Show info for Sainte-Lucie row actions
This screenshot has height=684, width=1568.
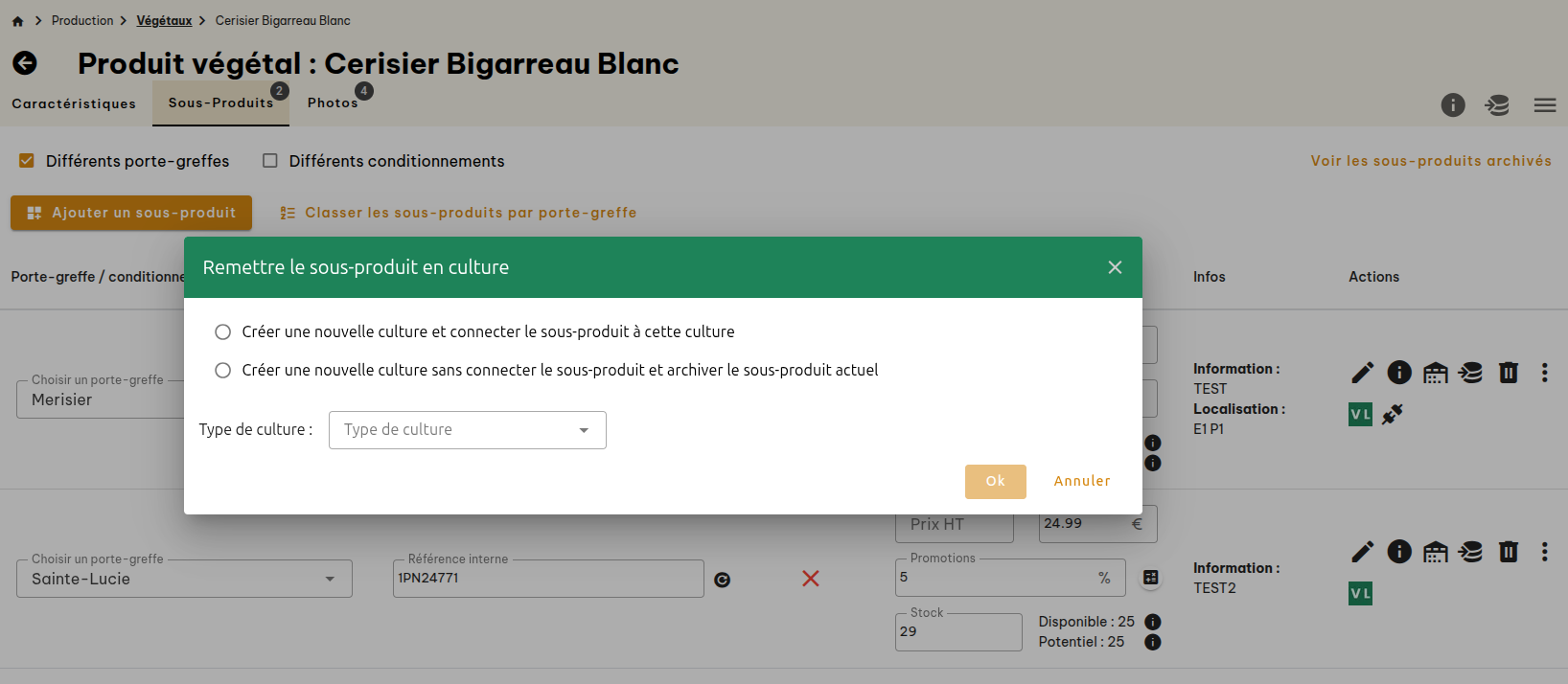1399,551
